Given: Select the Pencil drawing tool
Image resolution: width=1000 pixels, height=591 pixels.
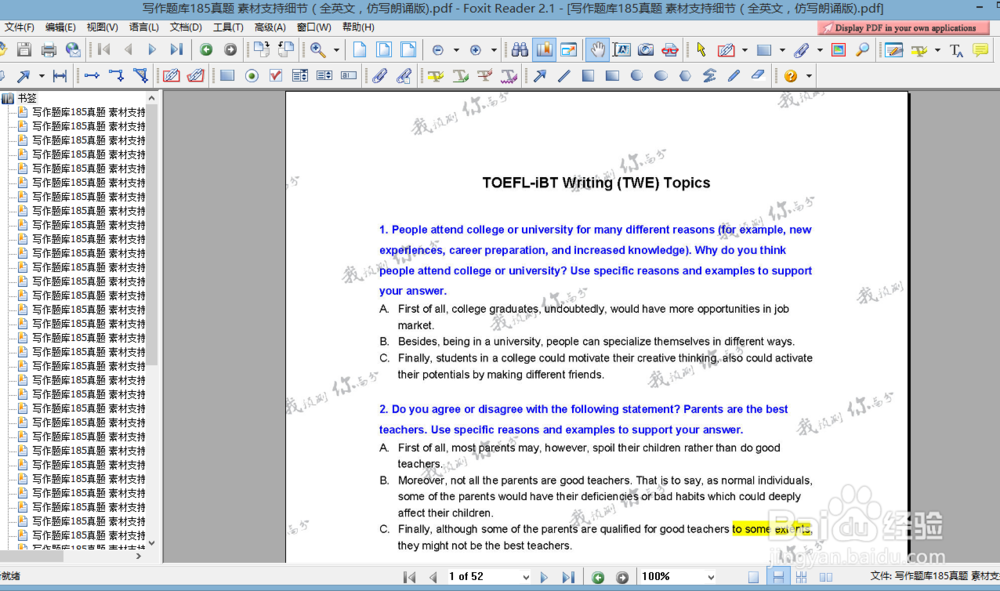Looking at the screenshot, I should (x=733, y=76).
